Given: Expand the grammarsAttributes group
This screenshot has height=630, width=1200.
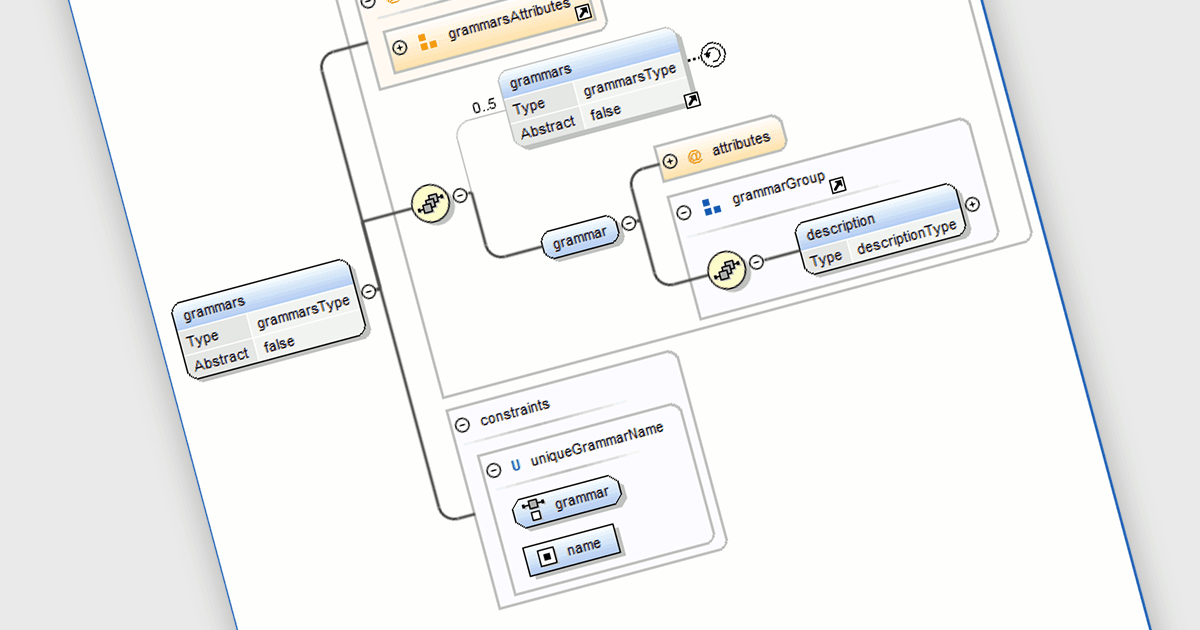Looking at the screenshot, I should pos(400,47).
